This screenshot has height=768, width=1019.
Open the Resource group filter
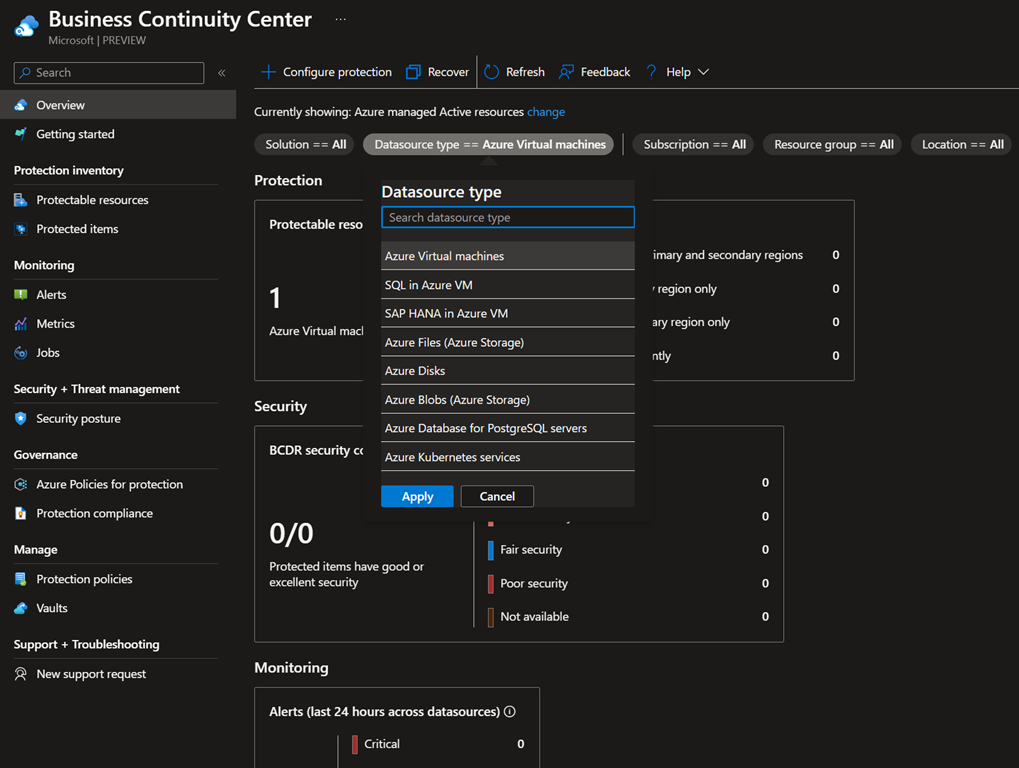(x=833, y=145)
